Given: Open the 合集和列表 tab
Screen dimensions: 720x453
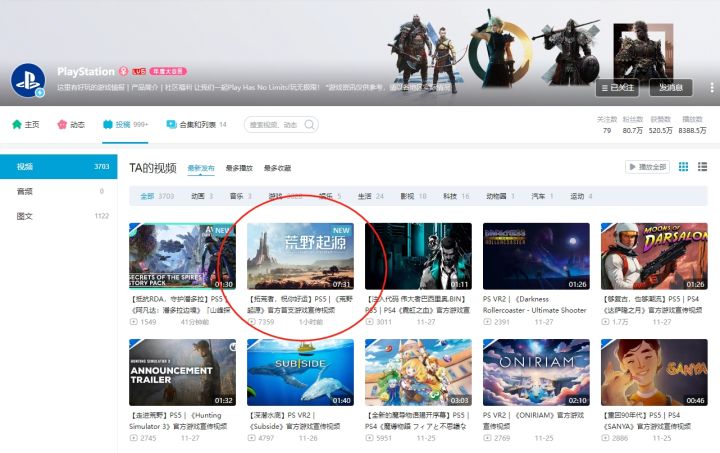Looking at the screenshot, I should [x=197, y=124].
